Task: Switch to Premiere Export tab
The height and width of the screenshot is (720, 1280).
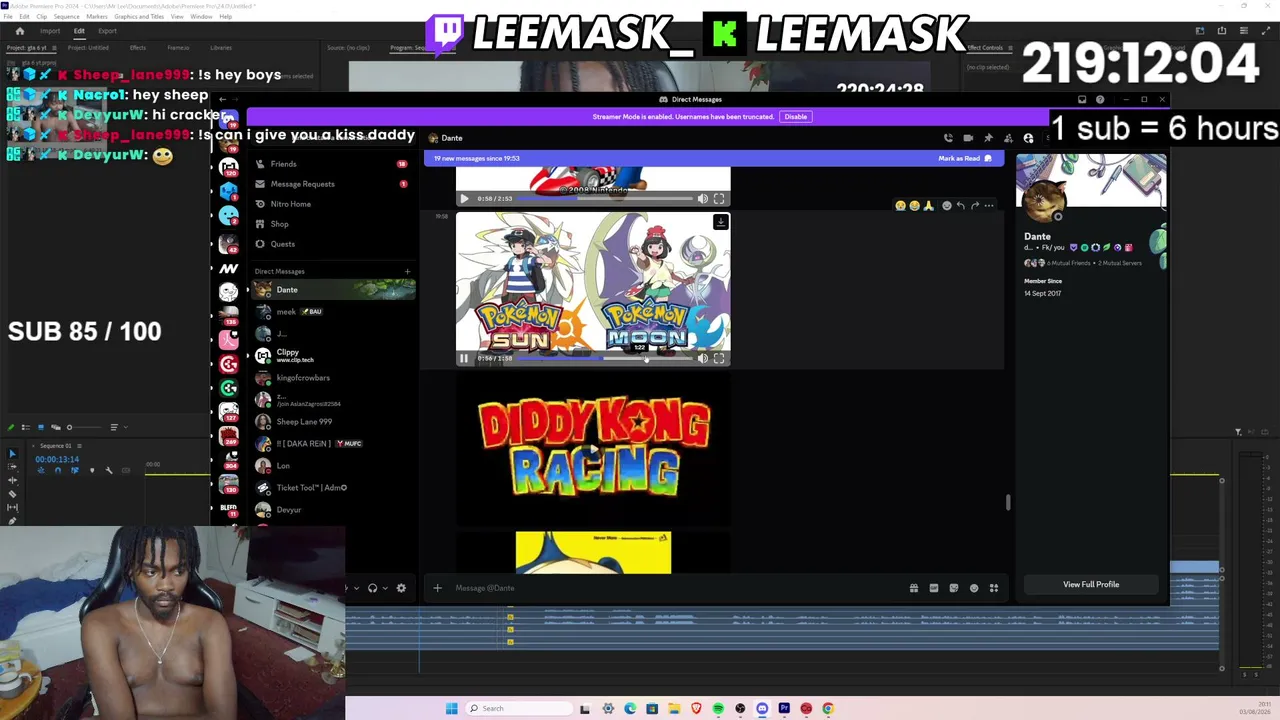Action: (107, 31)
